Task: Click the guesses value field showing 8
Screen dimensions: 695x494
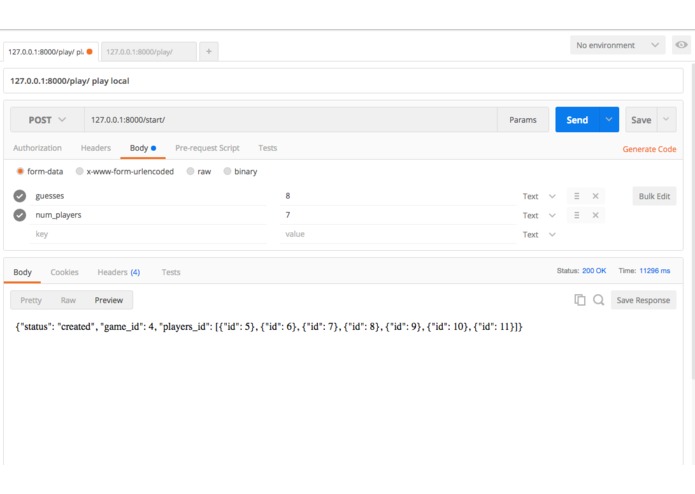Action: coord(399,196)
